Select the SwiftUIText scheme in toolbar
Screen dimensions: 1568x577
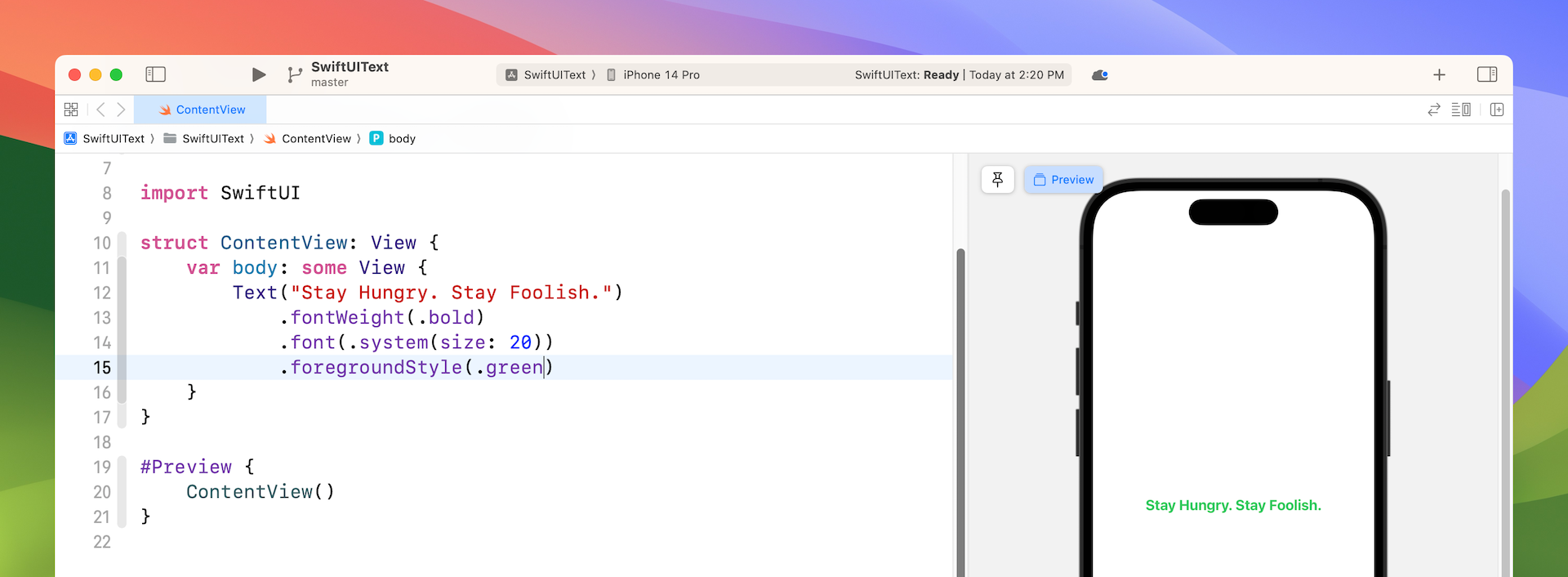coord(546,74)
